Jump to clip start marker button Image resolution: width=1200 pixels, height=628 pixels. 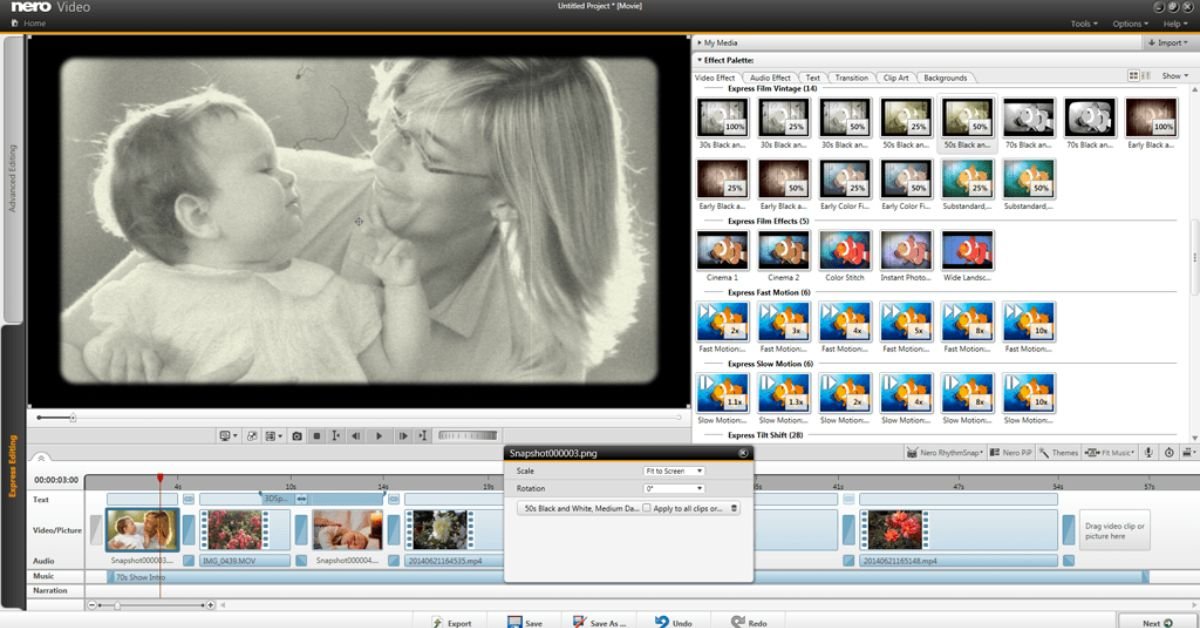[x=336, y=436]
